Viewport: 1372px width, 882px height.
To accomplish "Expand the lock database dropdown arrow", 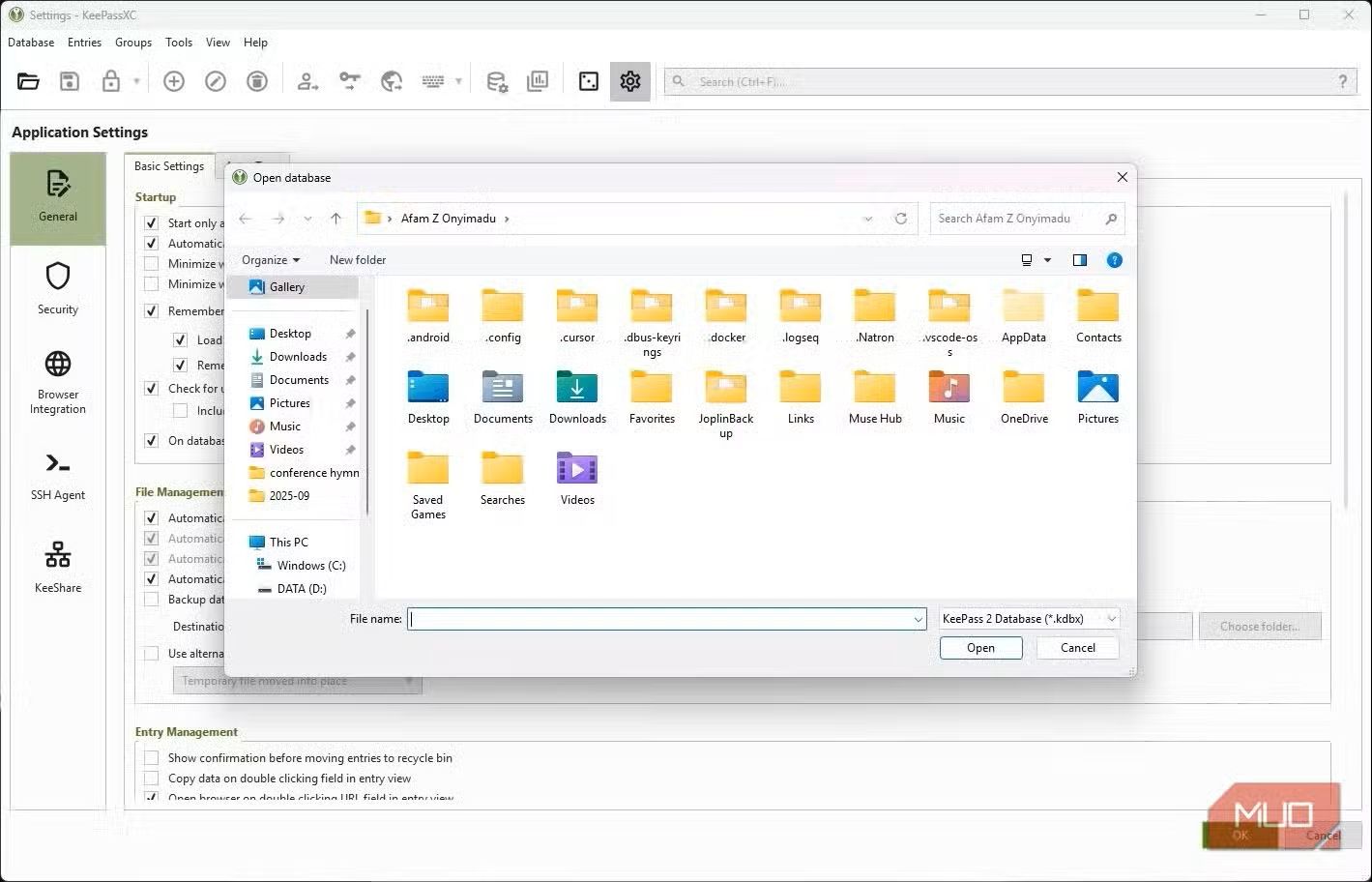I will point(136,81).
